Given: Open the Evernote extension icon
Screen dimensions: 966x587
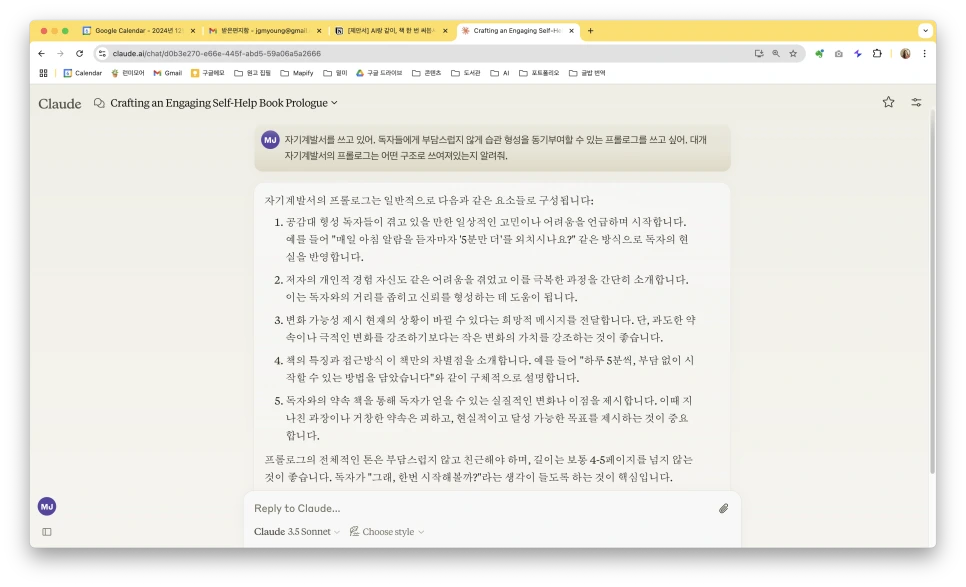Looking at the screenshot, I should click(x=820, y=54).
